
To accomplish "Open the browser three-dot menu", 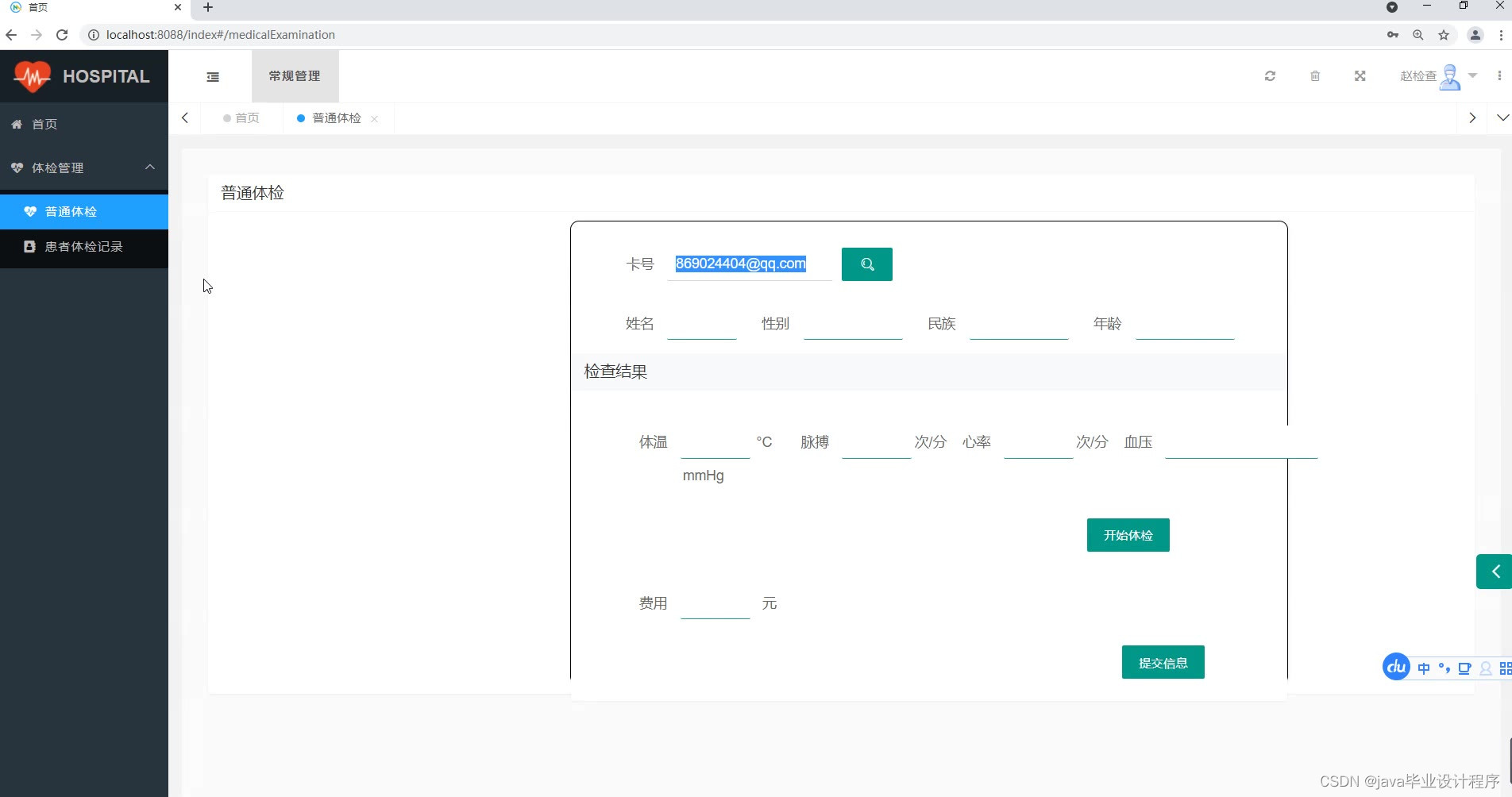I will pos(1501,35).
